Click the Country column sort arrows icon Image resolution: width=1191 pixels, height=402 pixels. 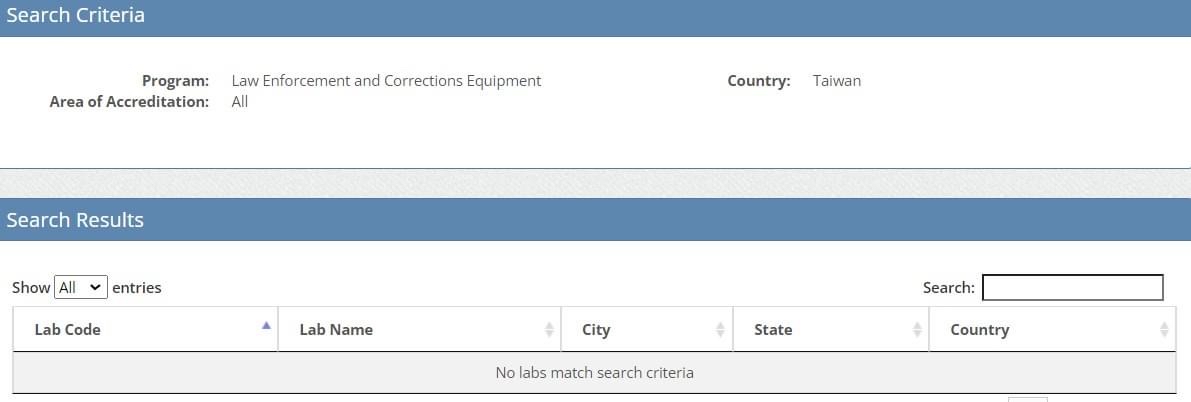[1164, 329]
